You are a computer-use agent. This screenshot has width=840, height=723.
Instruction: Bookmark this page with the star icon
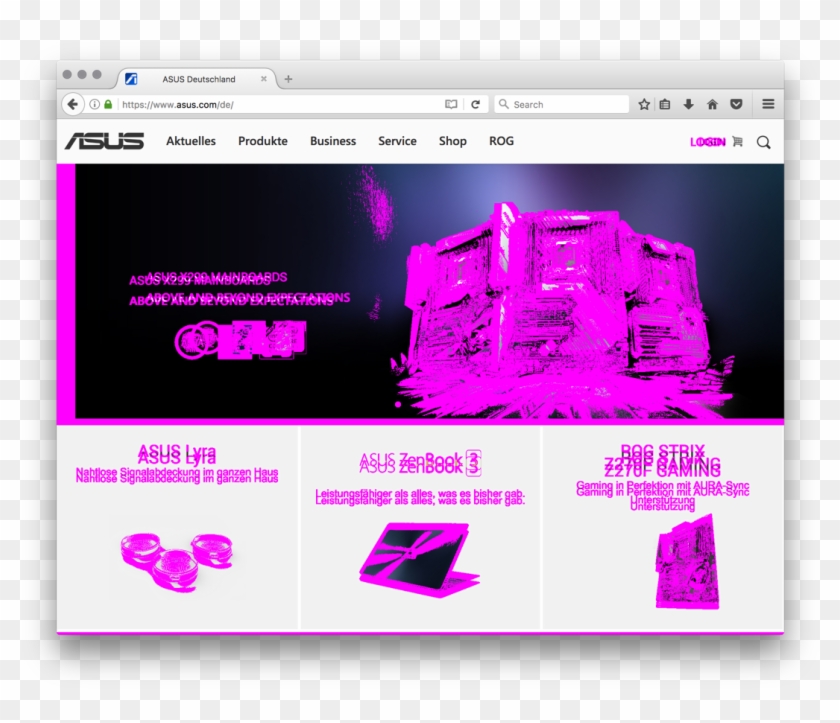(x=644, y=104)
